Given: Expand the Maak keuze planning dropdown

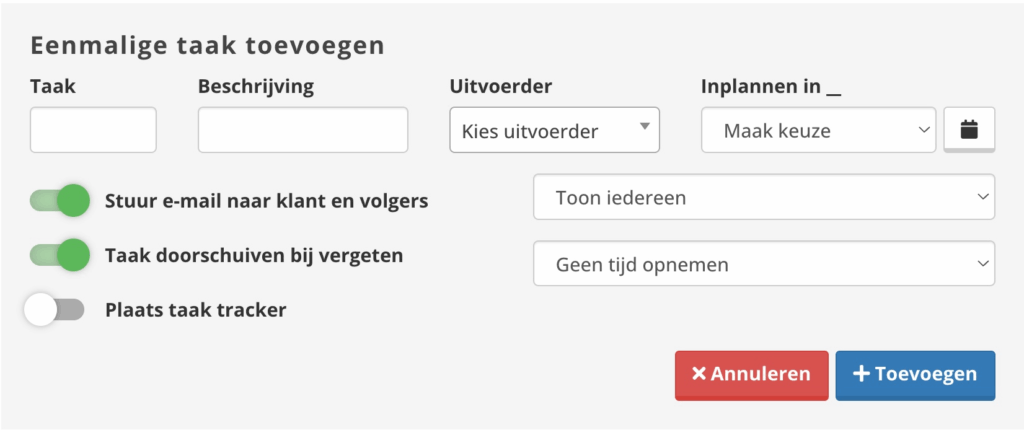Looking at the screenshot, I should tap(817, 130).
